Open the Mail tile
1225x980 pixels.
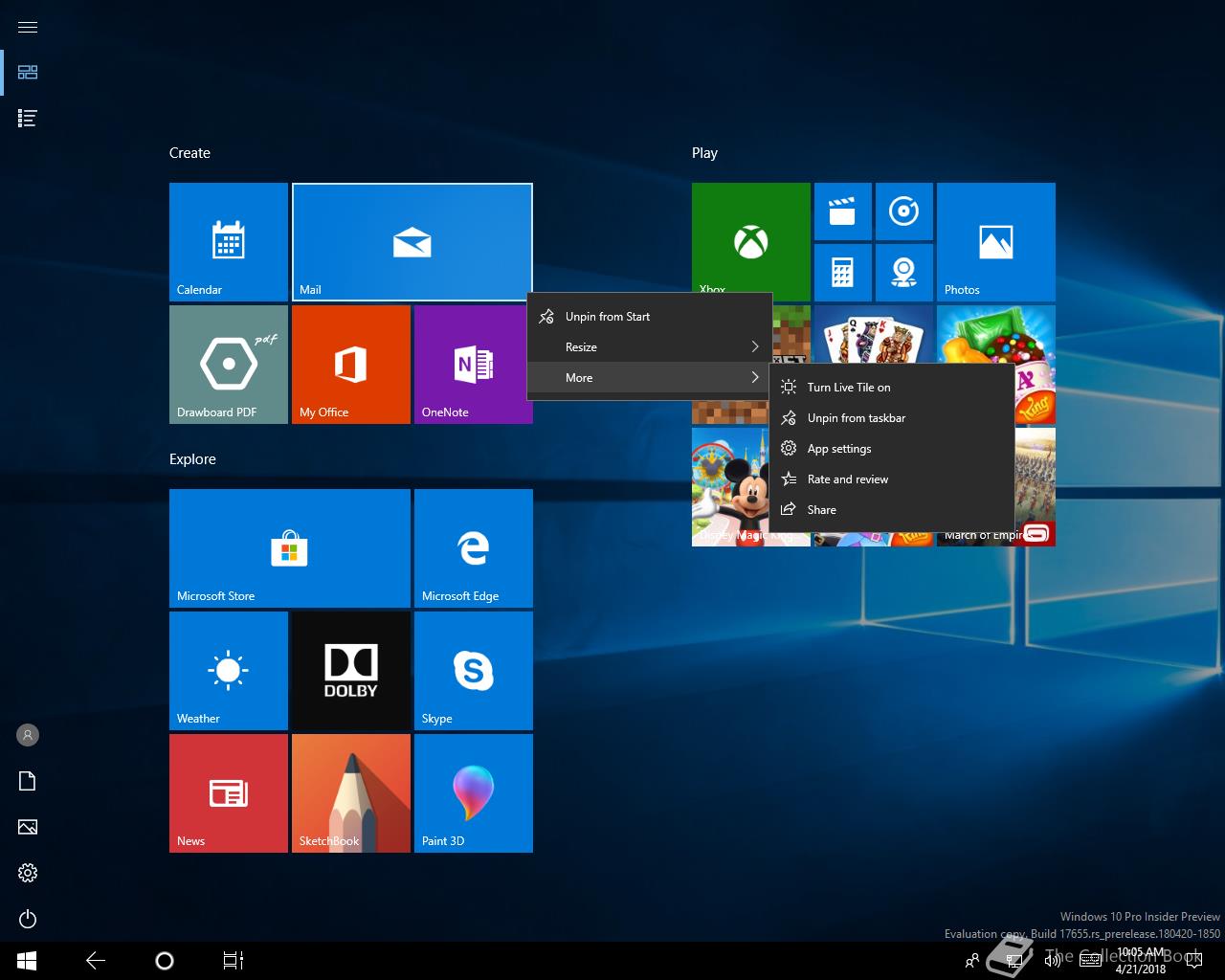pos(412,242)
